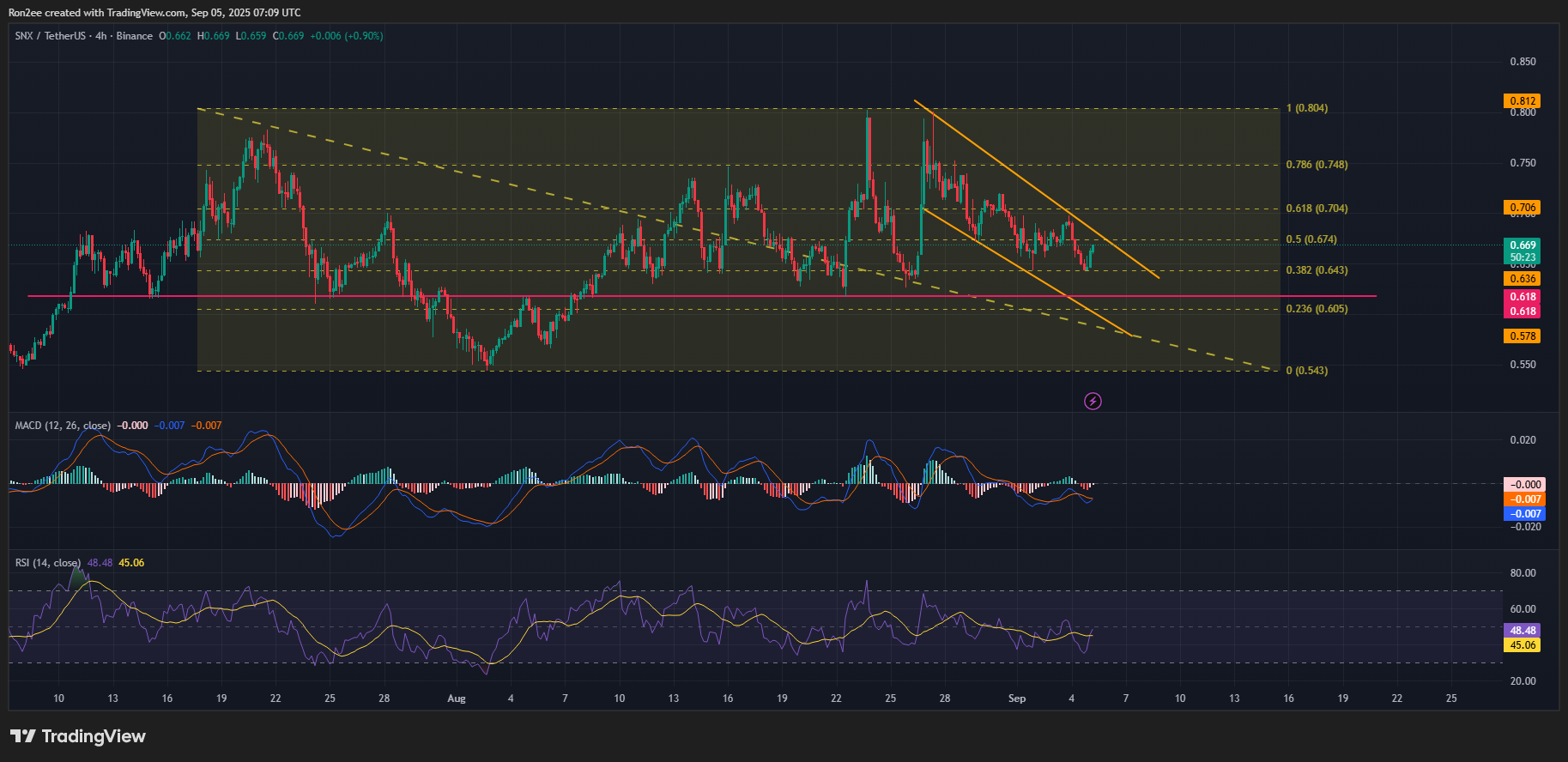Click the orange 0.578 price label
The width and height of the screenshot is (1568, 762).
coord(1523,336)
